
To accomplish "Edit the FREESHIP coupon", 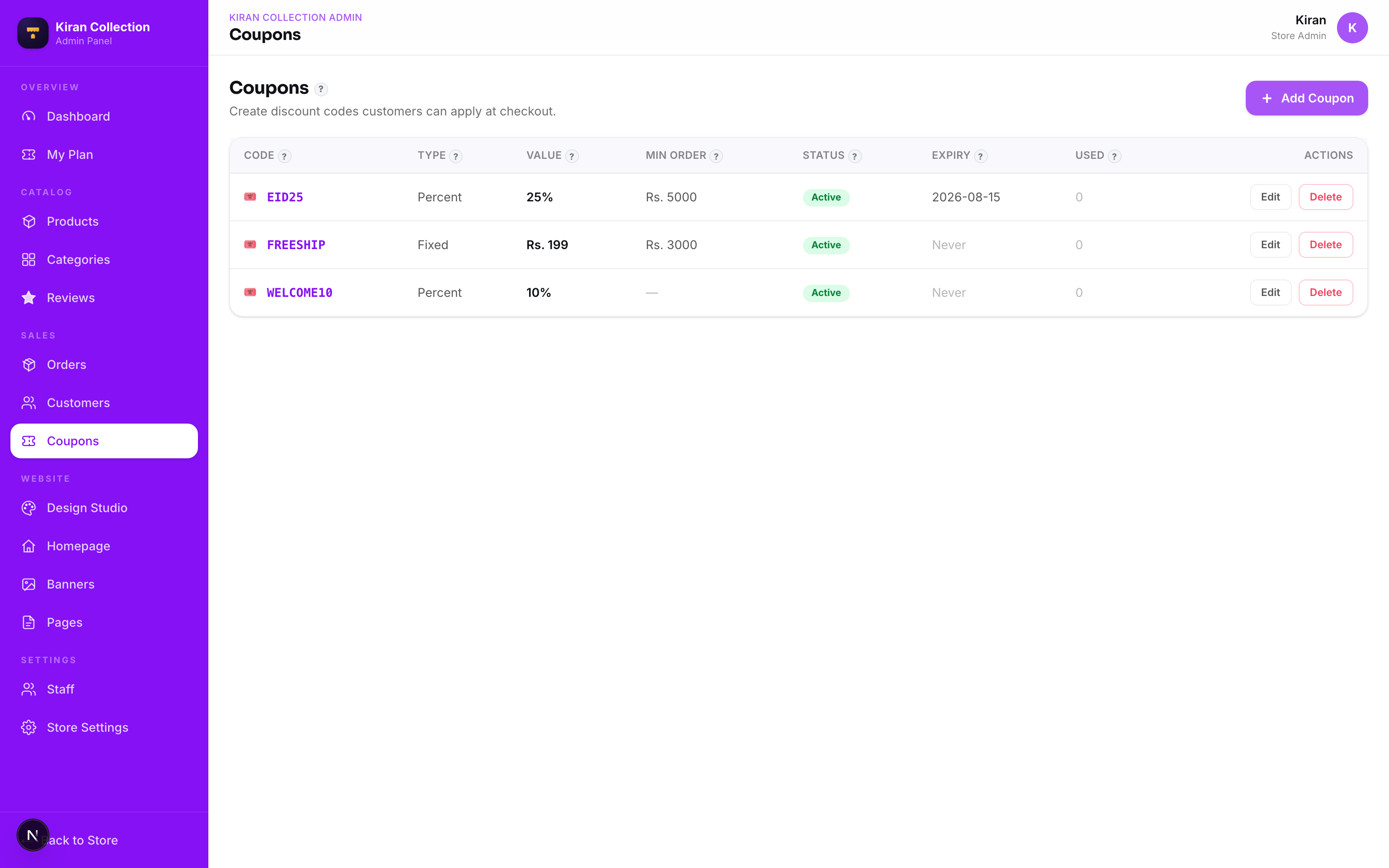I will pos(1270,244).
